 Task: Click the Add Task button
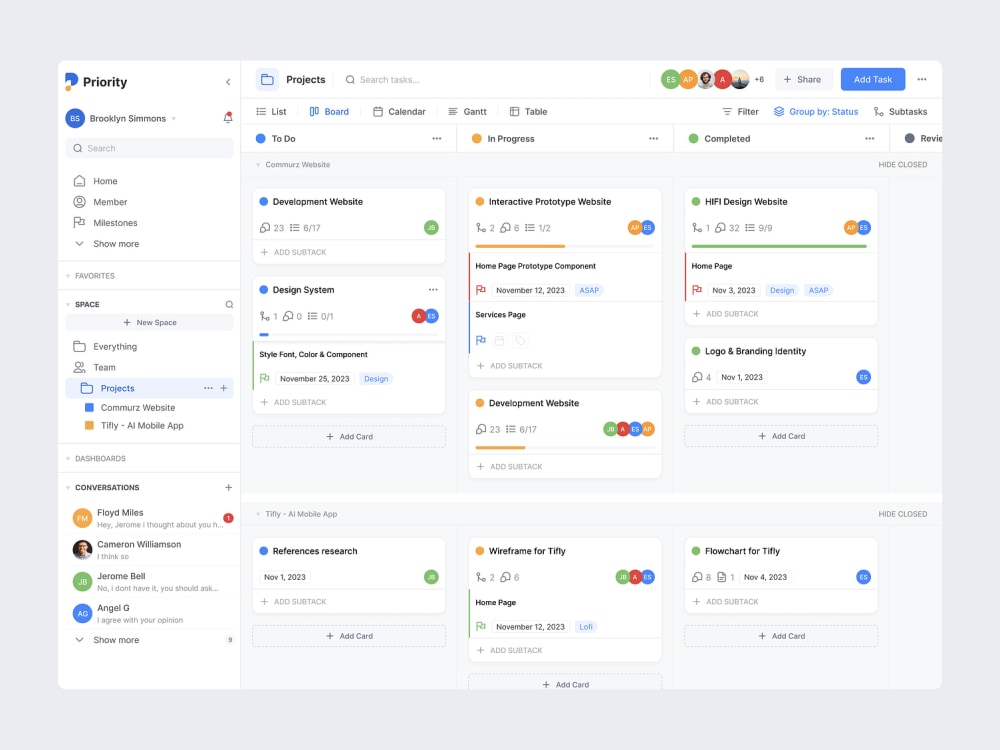pos(872,80)
